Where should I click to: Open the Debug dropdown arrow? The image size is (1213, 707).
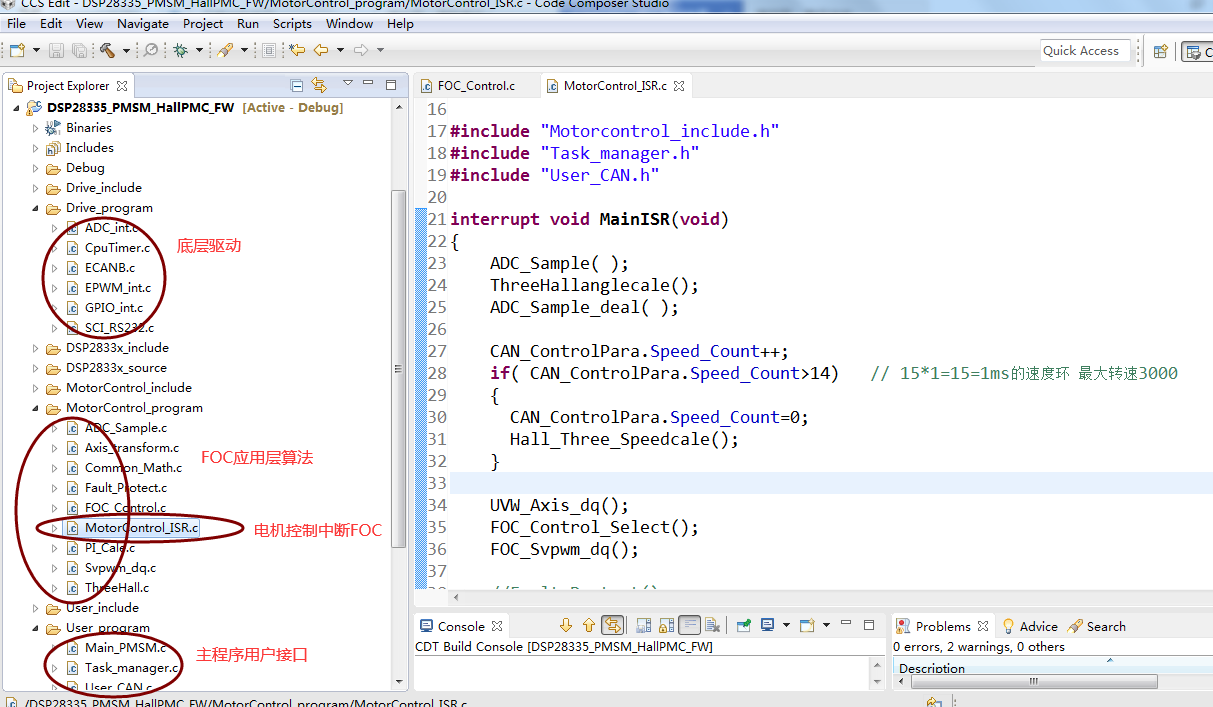199,50
